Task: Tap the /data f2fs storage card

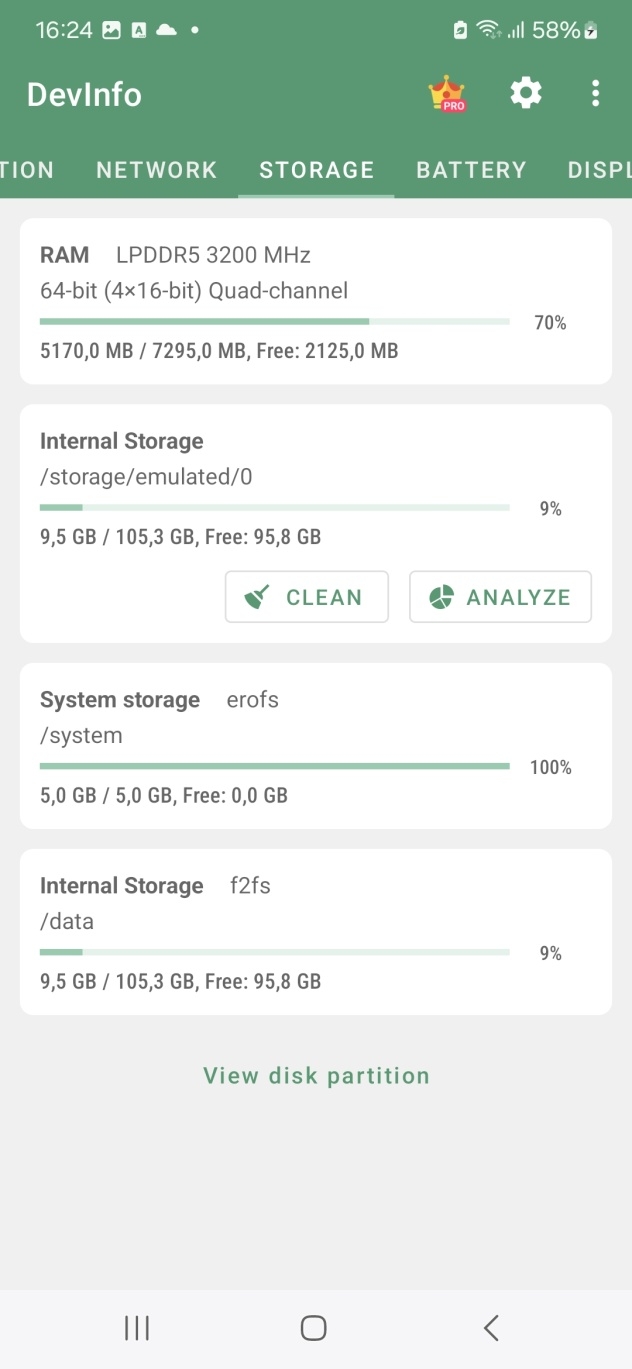Action: [316, 932]
